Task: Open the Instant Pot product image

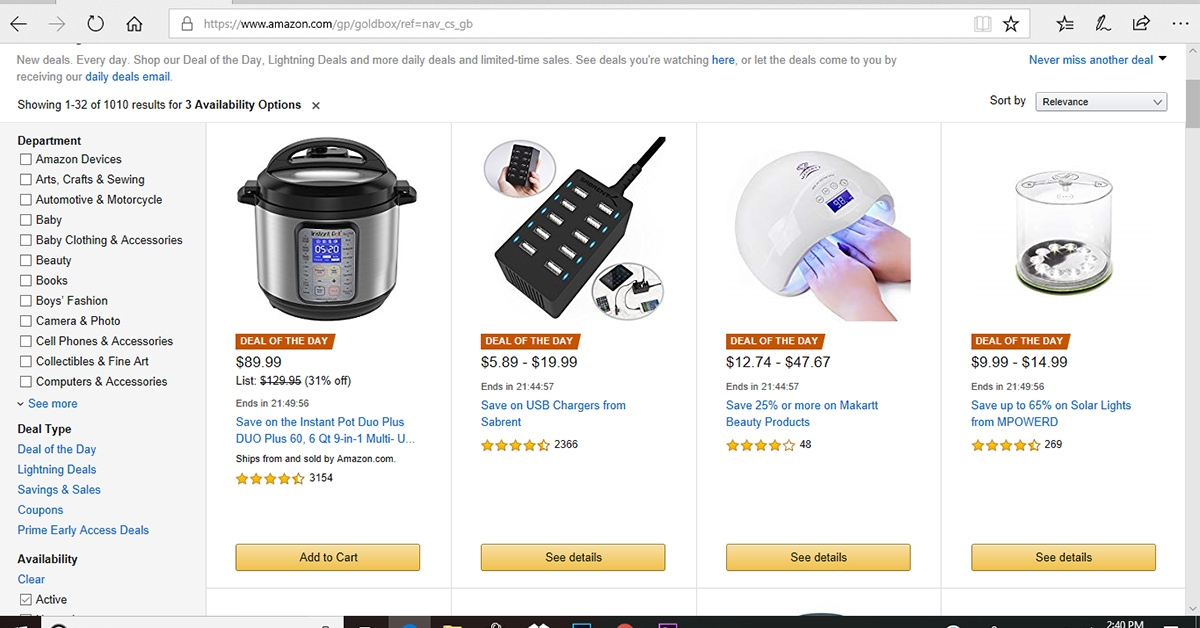Action: point(327,229)
